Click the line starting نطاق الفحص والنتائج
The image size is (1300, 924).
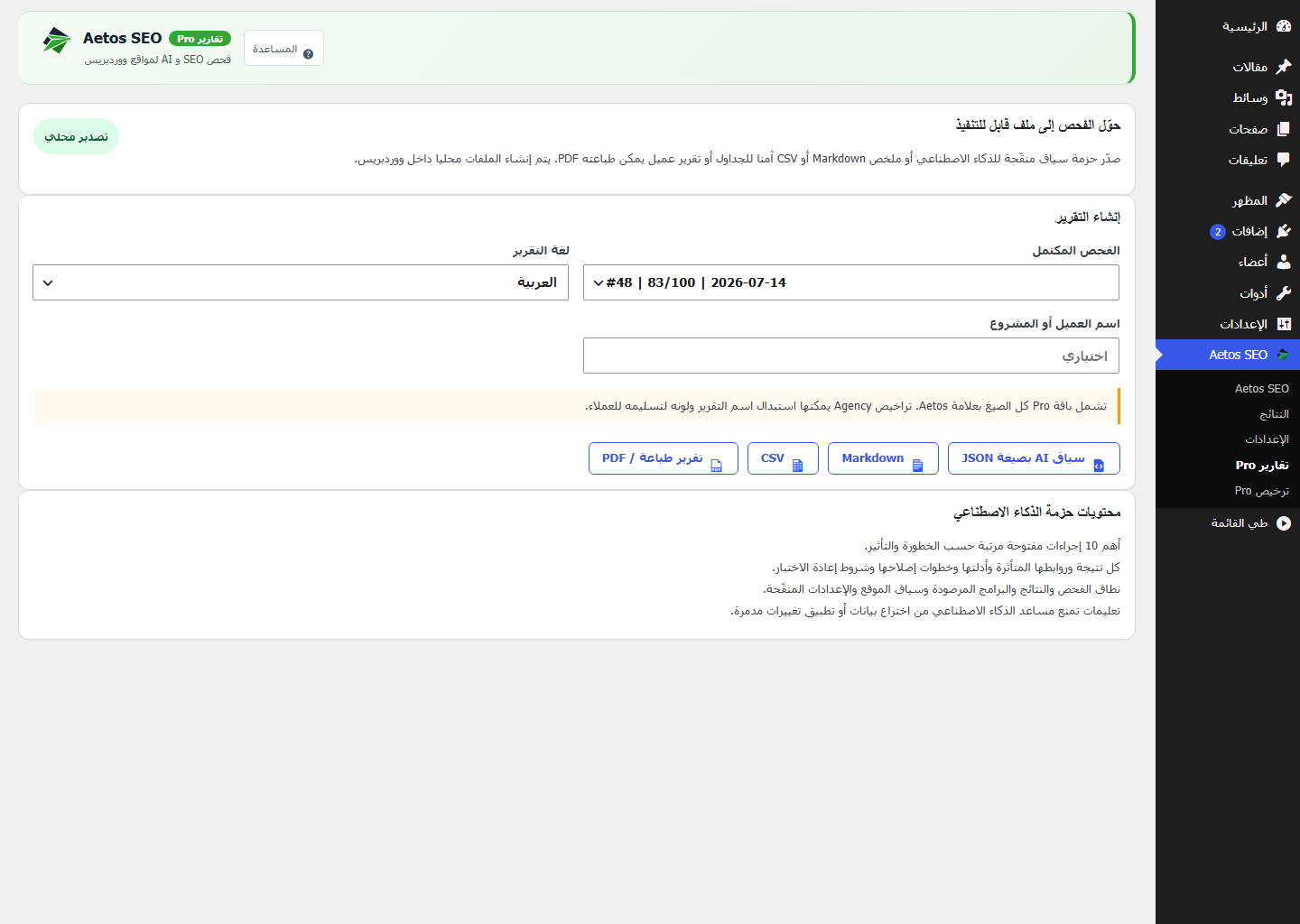pyautogui.click(x=942, y=589)
